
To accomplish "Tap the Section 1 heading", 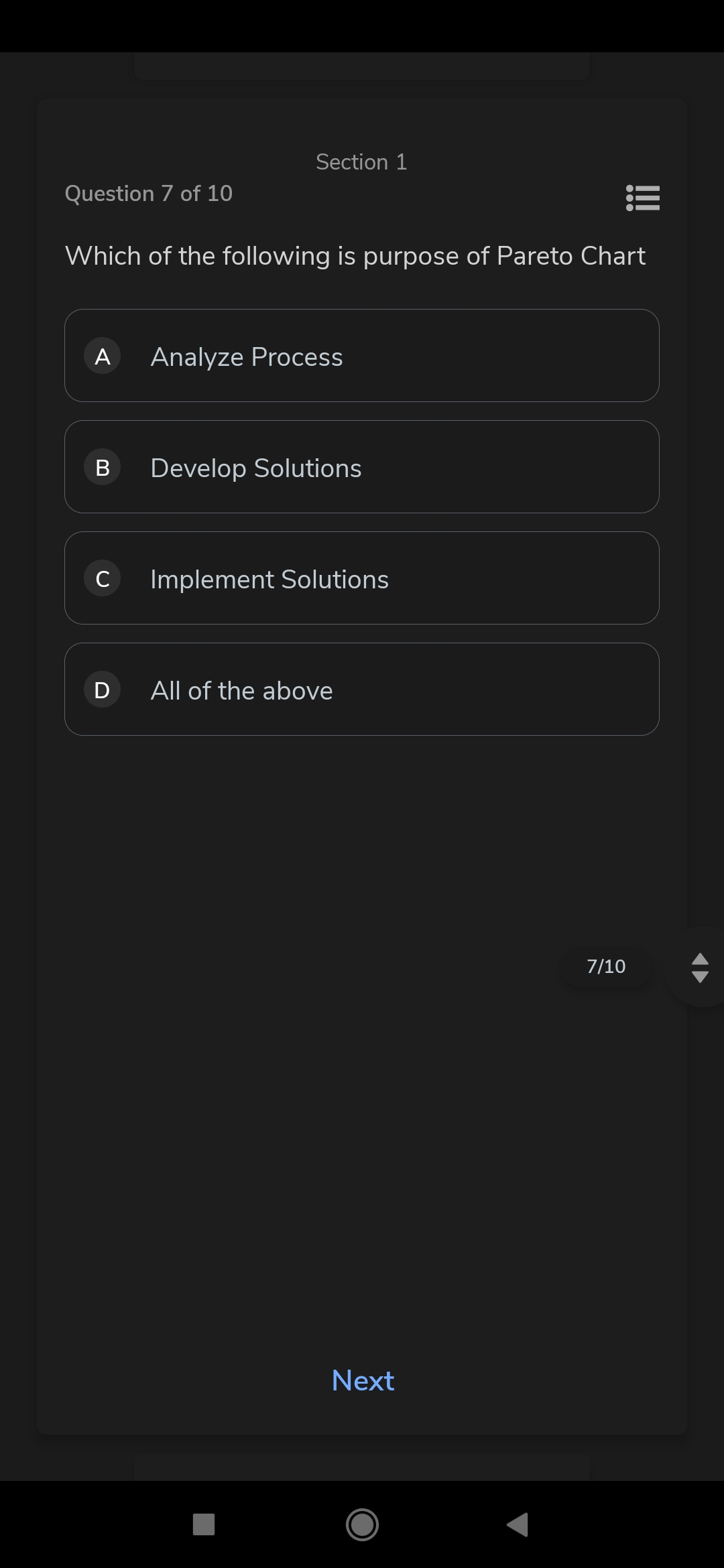I will 361,162.
